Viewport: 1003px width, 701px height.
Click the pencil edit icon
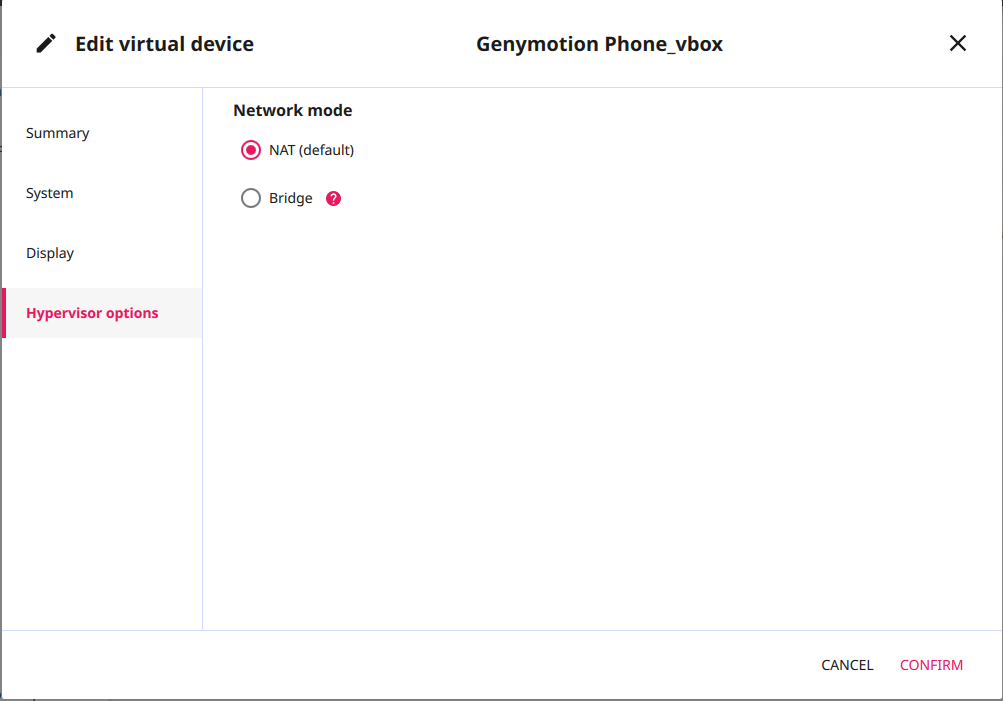tap(46, 44)
